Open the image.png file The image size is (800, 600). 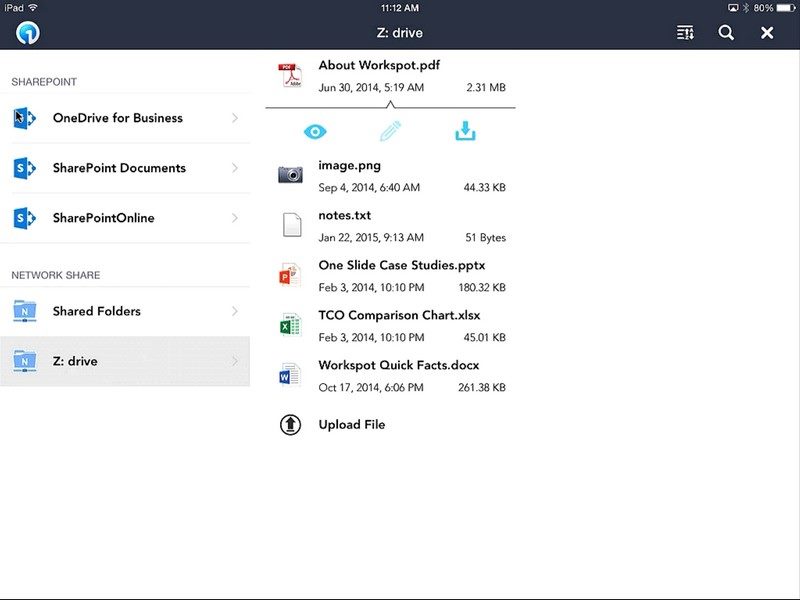(x=391, y=176)
